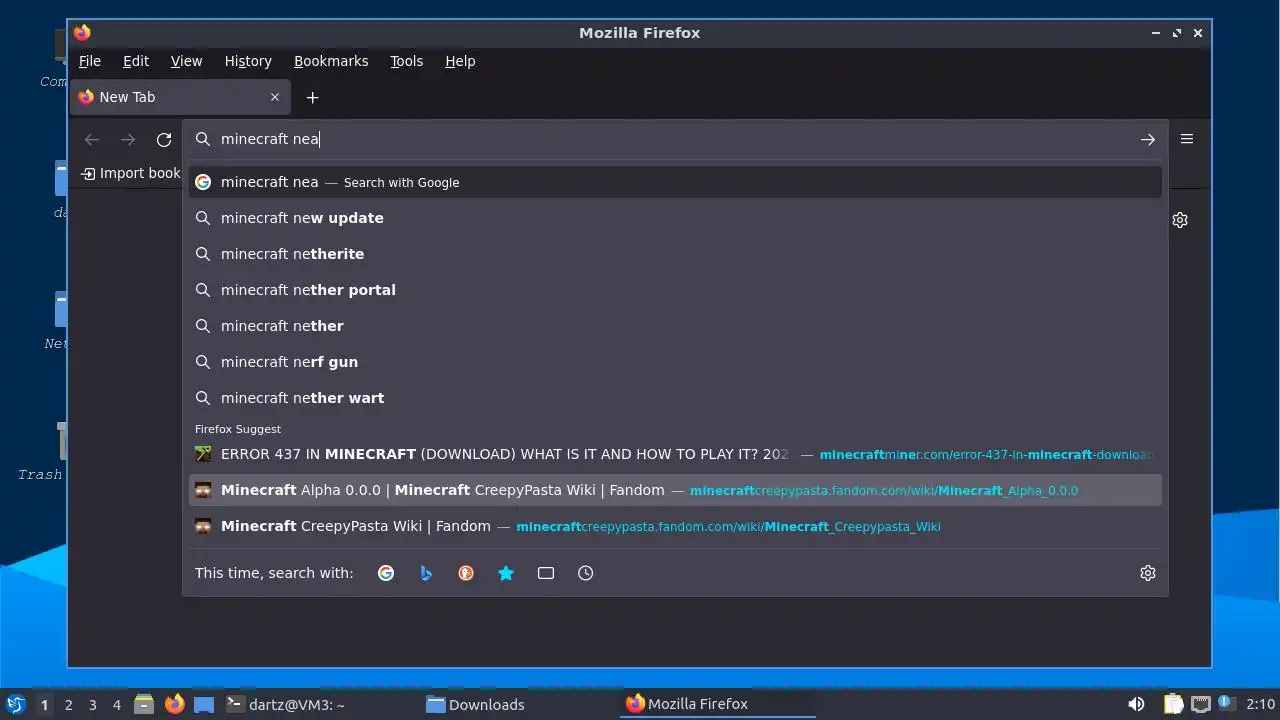Open search settings gear in the suggestion panel
The height and width of the screenshot is (720, 1280).
coord(1148,573)
